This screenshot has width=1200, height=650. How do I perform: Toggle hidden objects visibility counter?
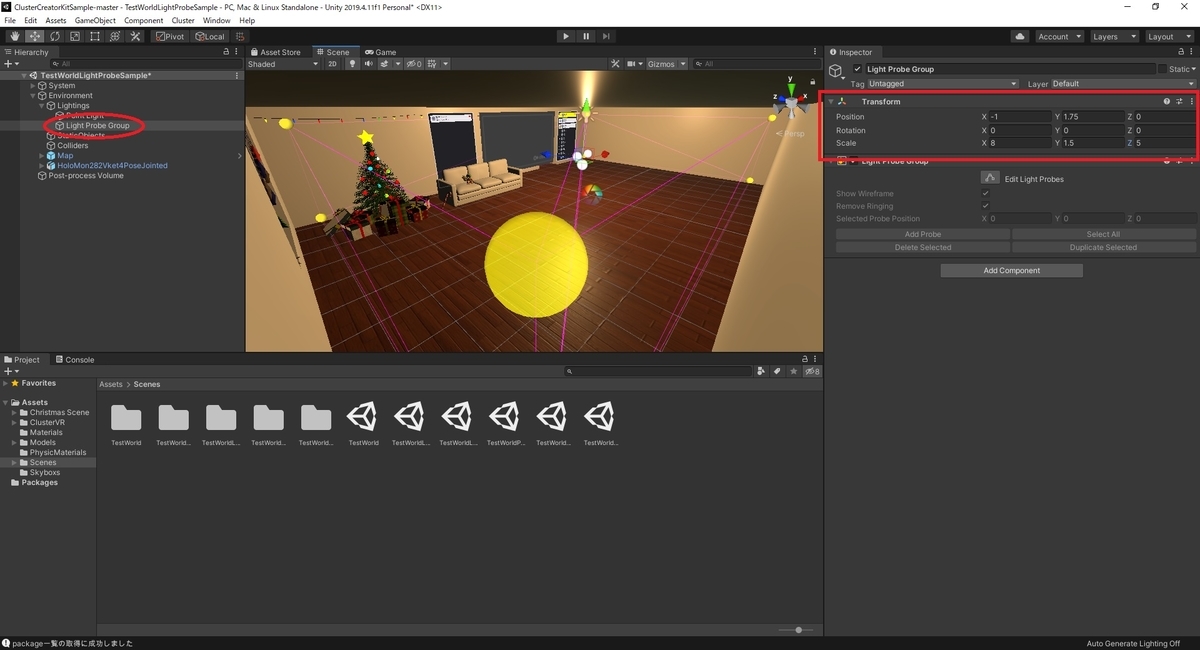[x=414, y=64]
